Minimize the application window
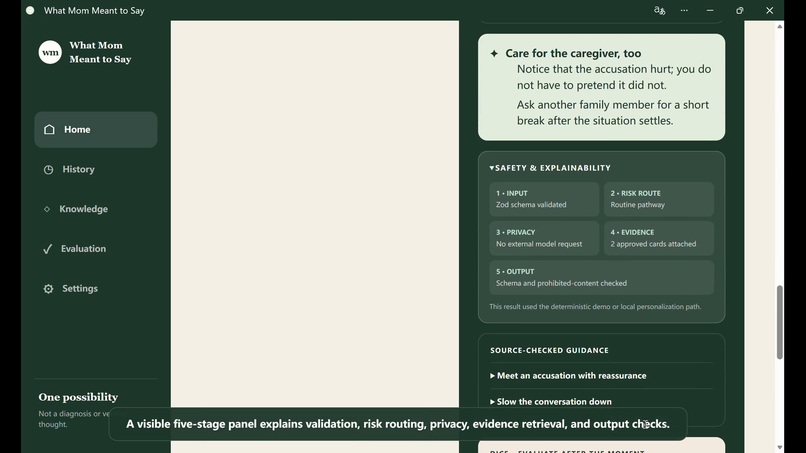This screenshot has height=453, width=806. [x=710, y=10]
